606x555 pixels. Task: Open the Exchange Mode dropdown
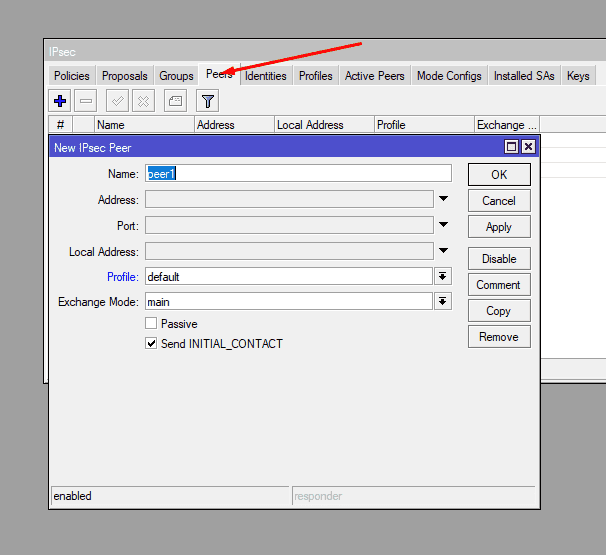[442, 301]
